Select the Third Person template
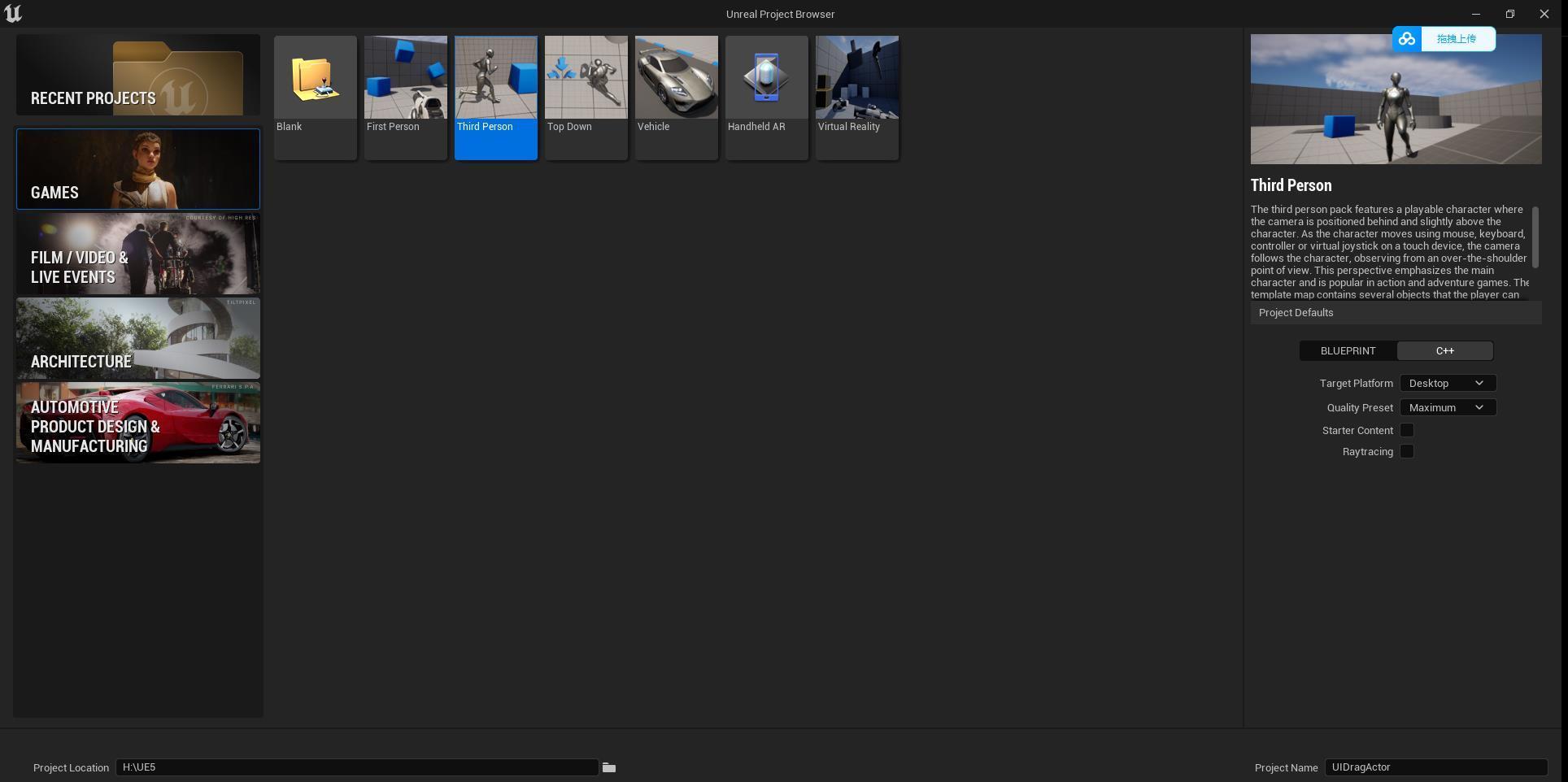Image resolution: width=1568 pixels, height=782 pixels. pos(495,98)
